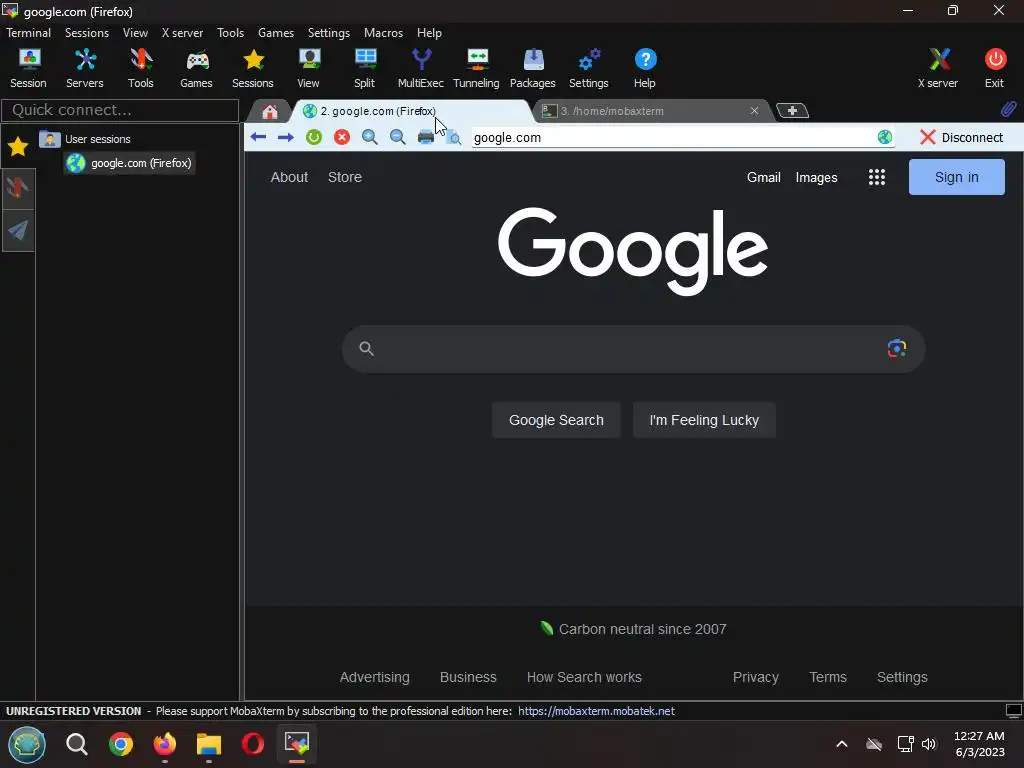Click the View toolbar icon
Image resolution: width=1024 pixels, height=768 pixels.
pos(309,68)
